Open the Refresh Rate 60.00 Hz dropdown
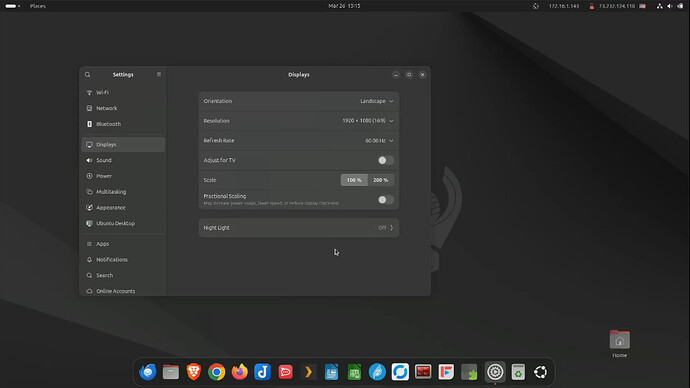This screenshot has height=388, width=690. (379, 141)
